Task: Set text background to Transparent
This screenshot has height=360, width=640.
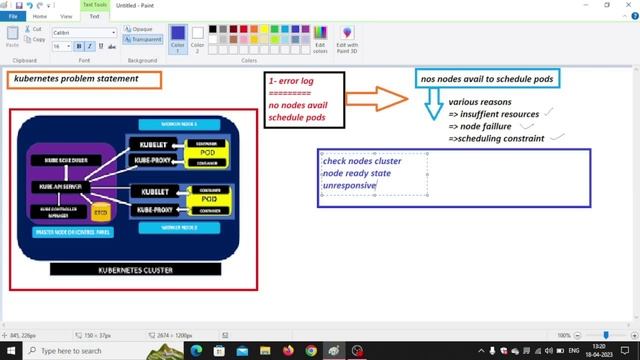Action: (143, 39)
